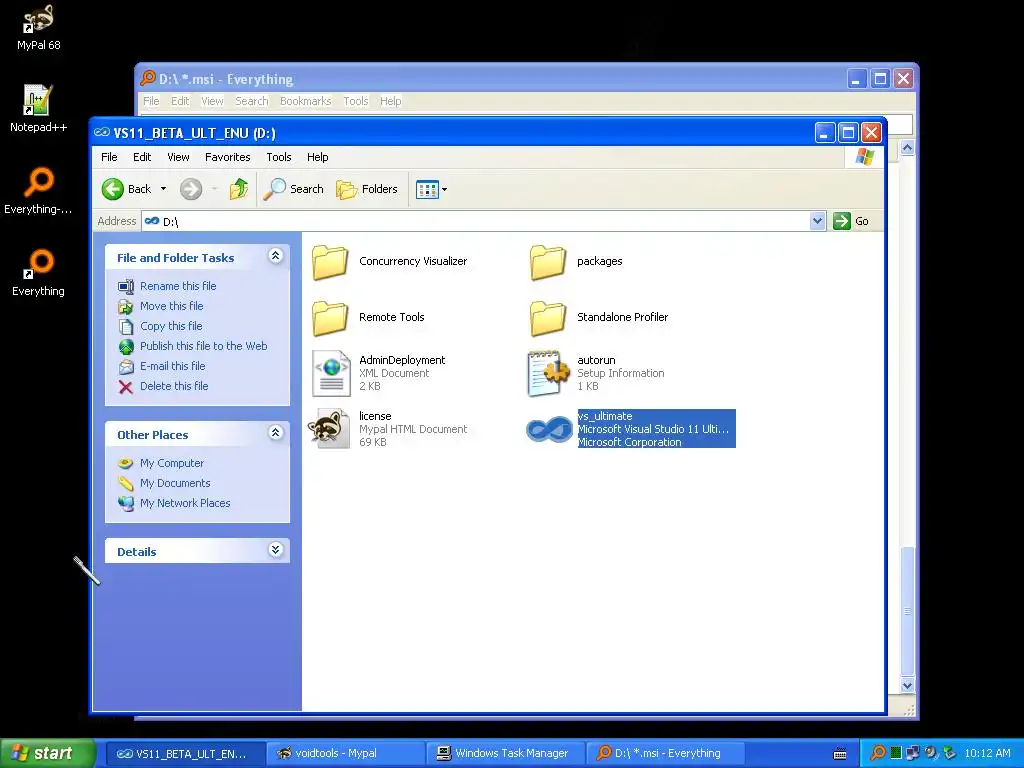Switch to Windows Task Manager taskbar button
1024x768 pixels.
tap(504, 754)
